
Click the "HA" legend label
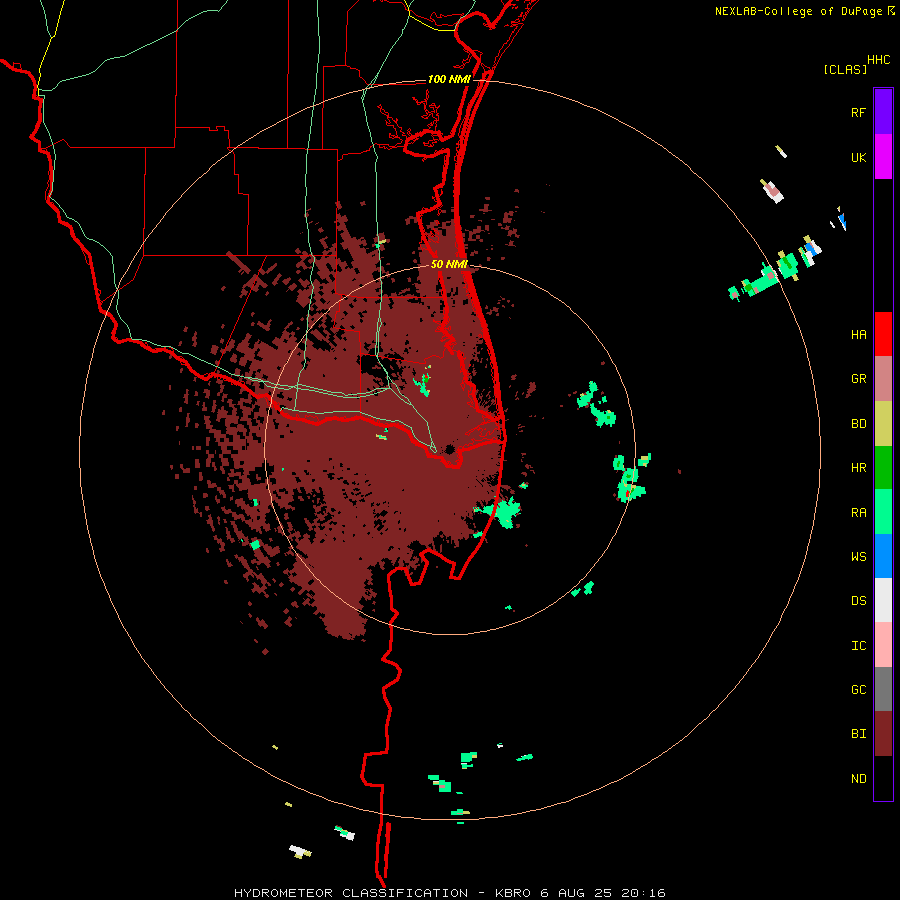[x=859, y=334]
